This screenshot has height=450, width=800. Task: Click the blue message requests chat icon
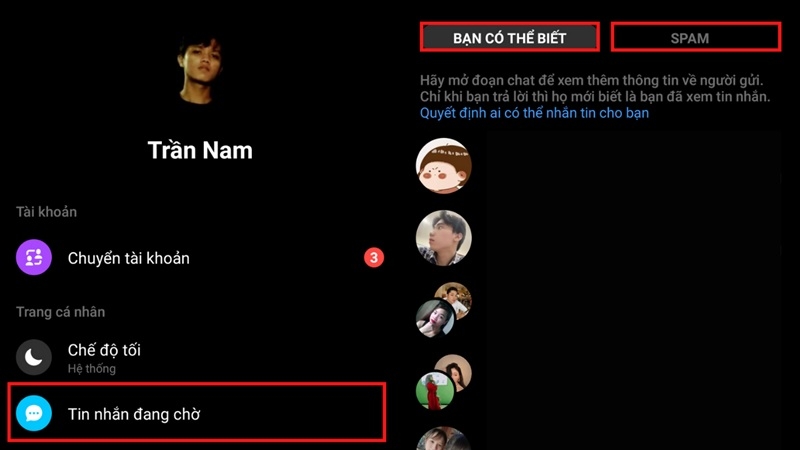[34, 413]
